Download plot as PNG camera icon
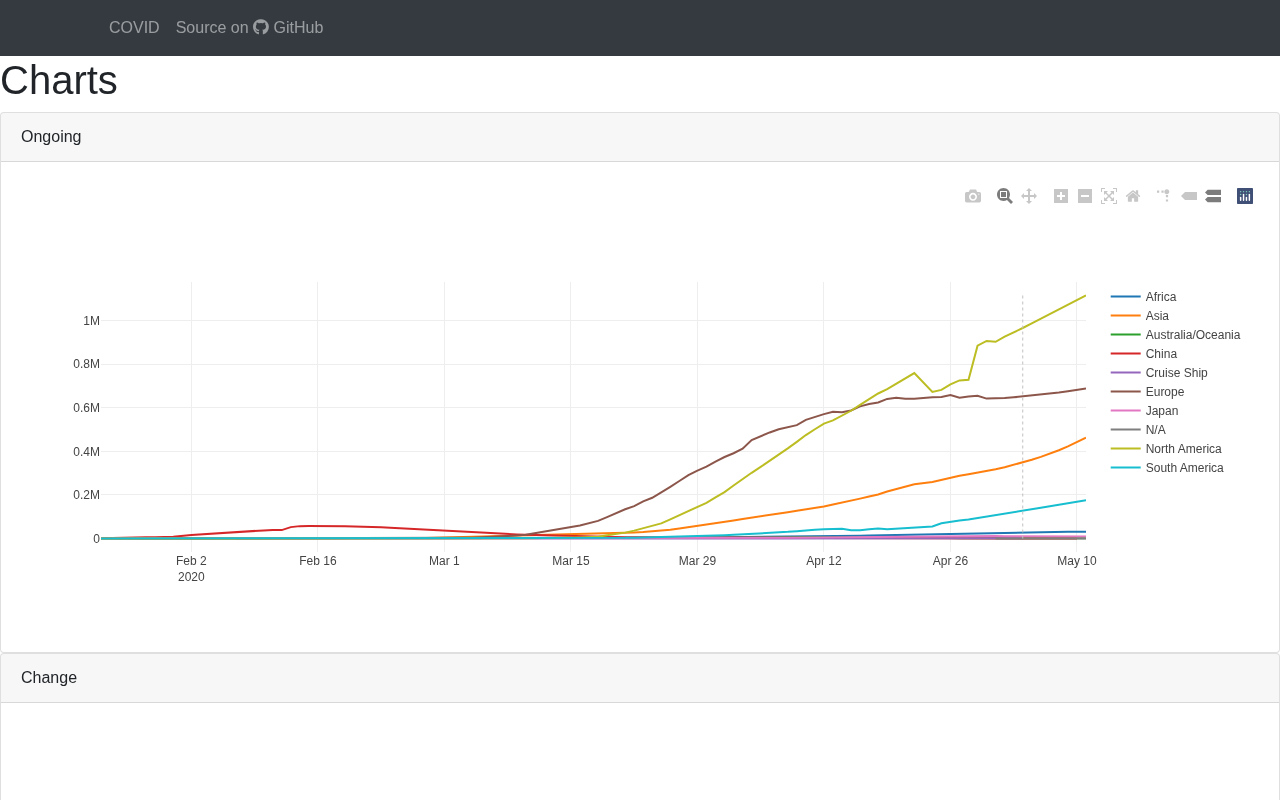Image resolution: width=1280 pixels, height=800 pixels. pyautogui.click(x=973, y=196)
